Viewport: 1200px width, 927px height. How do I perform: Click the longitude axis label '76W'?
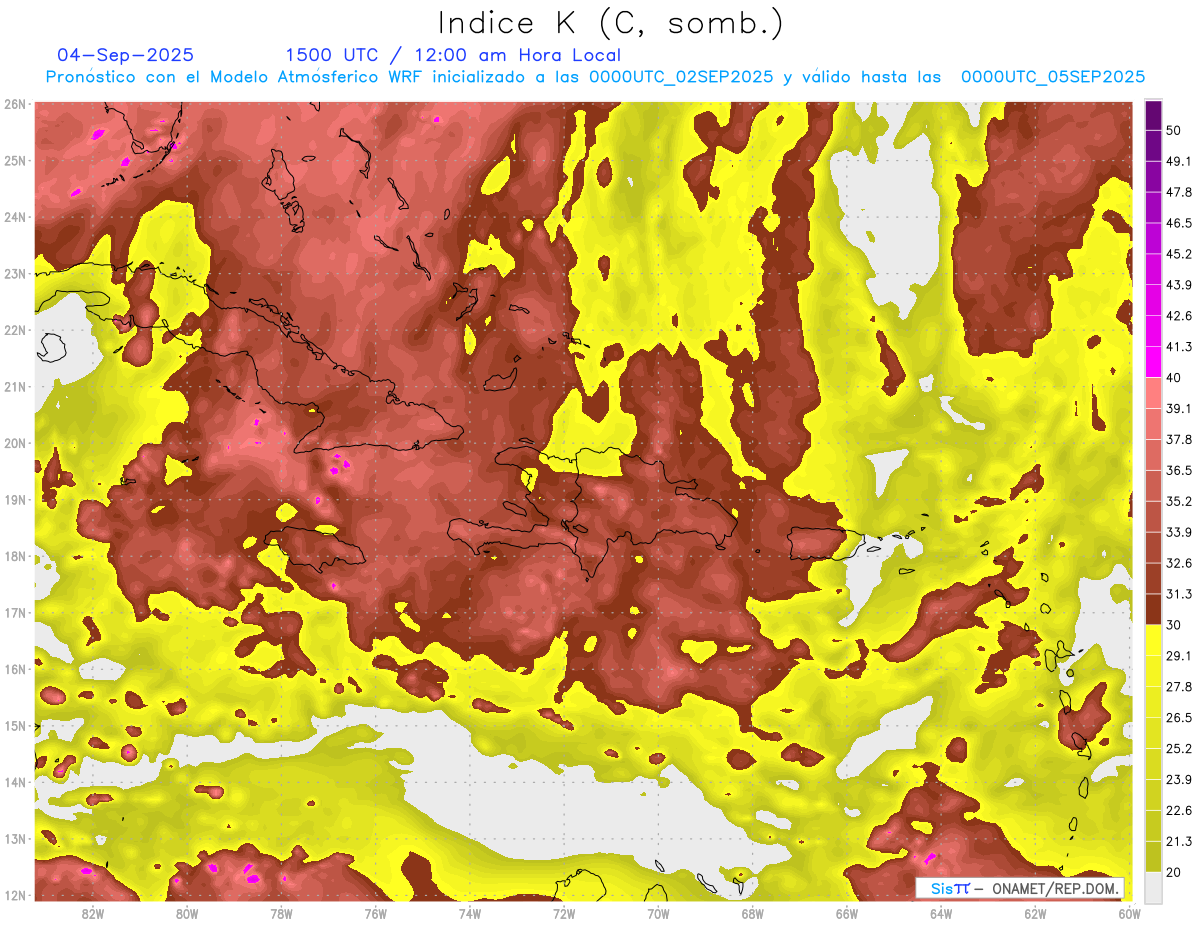[x=375, y=913]
